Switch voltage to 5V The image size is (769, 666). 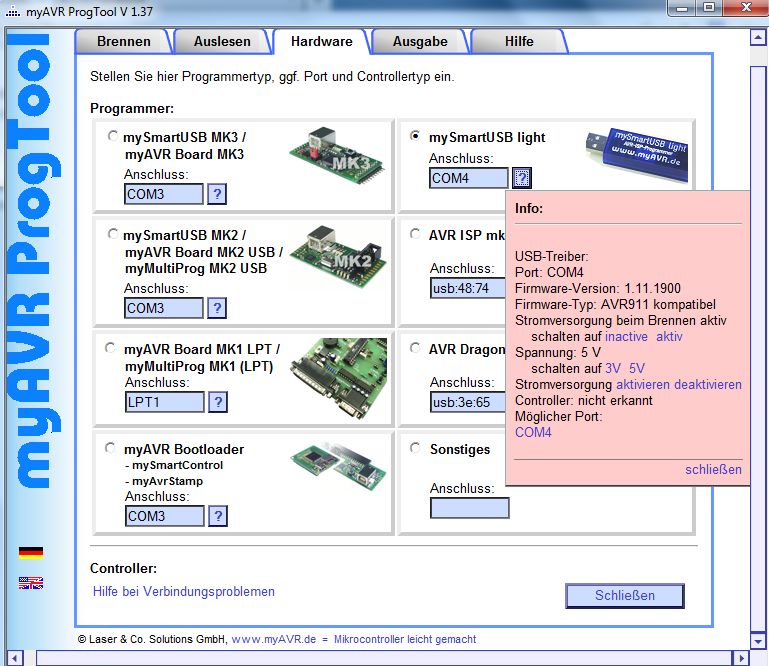click(x=637, y=368)
